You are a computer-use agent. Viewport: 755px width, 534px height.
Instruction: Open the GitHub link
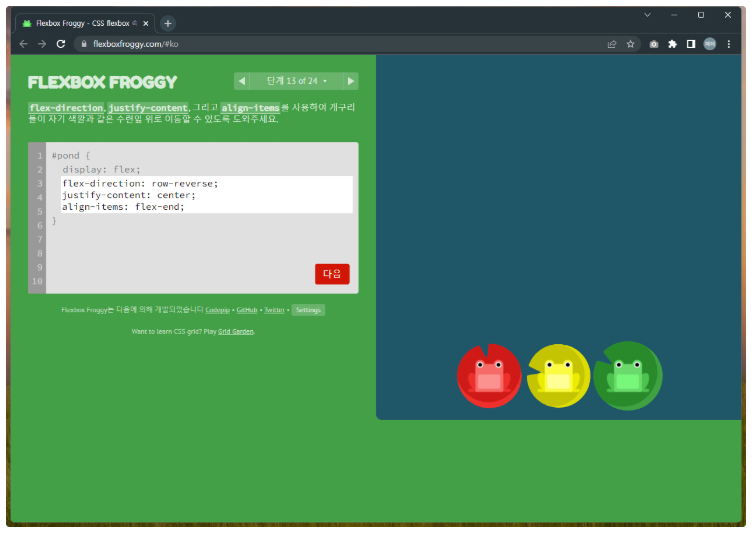coord(247,310)
